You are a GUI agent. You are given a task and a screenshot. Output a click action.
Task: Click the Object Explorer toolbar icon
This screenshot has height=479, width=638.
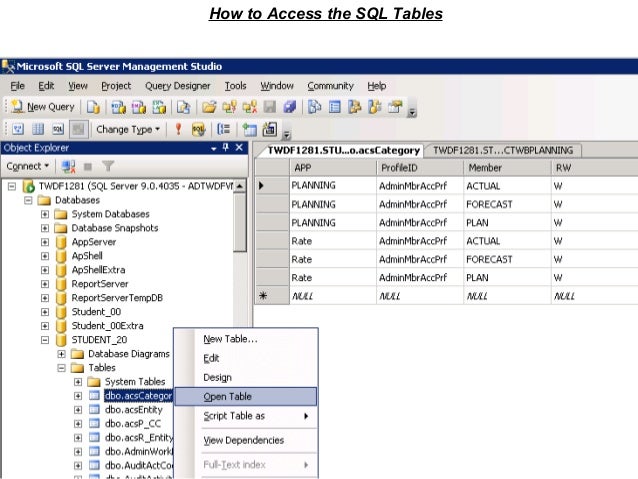[x=355, y=107]
